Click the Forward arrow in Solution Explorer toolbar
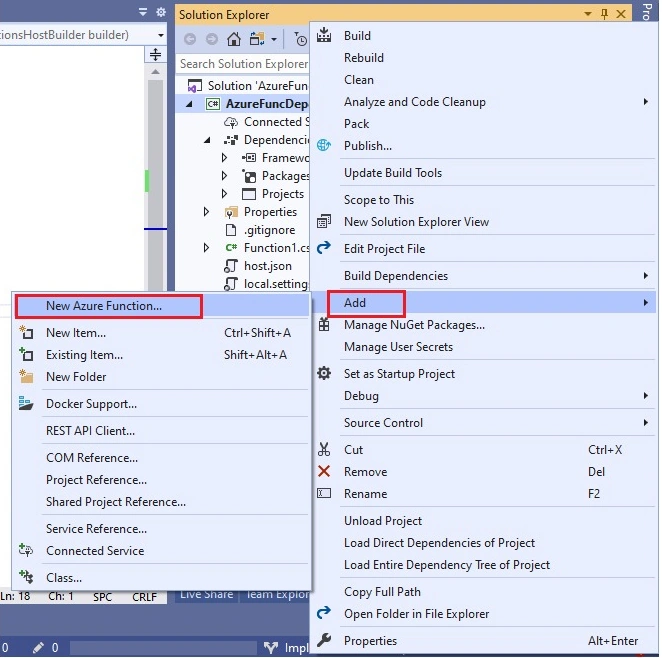This screenshot has width=662, height=658. tap(212, 39)
